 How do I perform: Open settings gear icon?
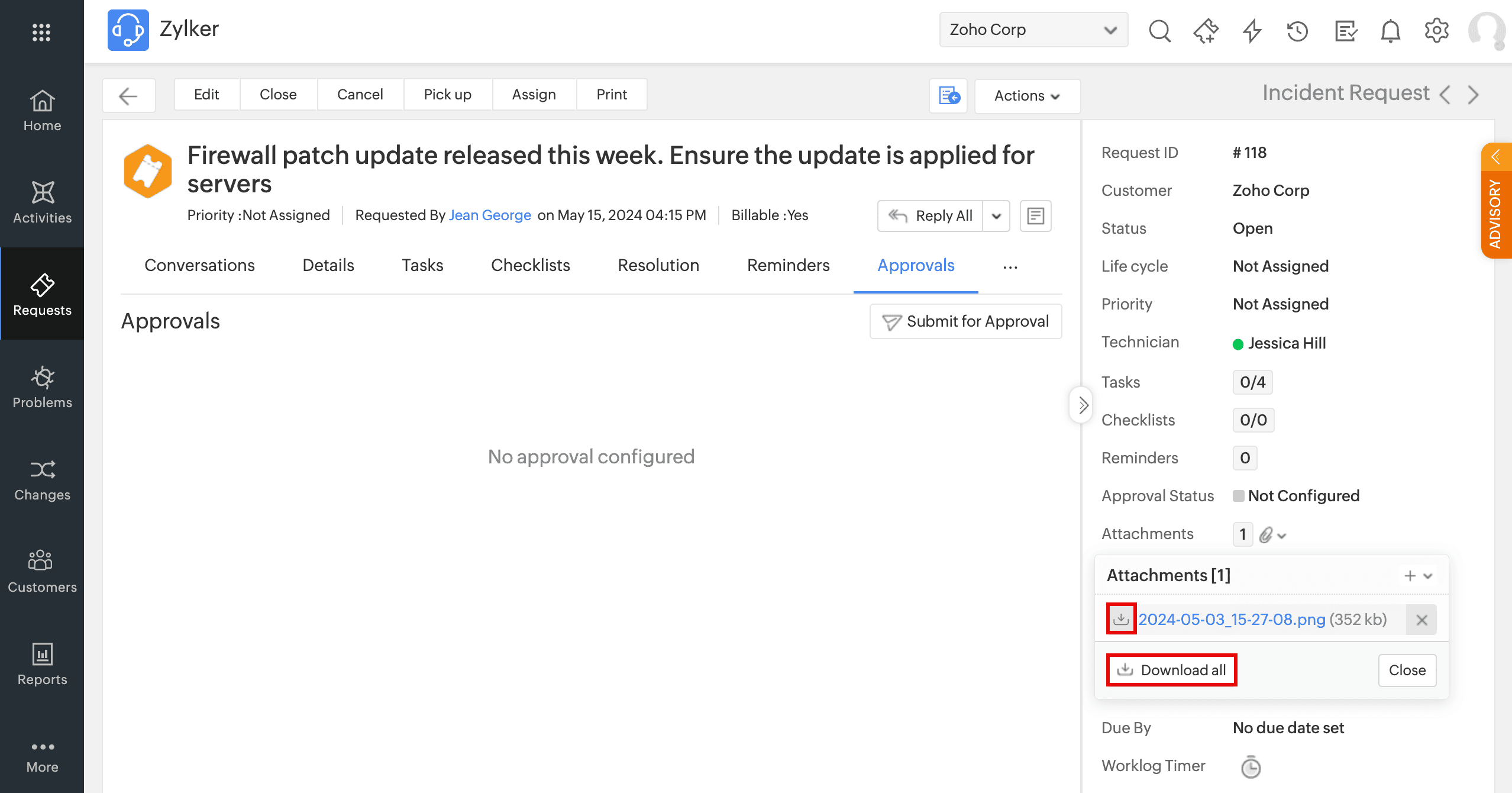[x=1436, y=31]
